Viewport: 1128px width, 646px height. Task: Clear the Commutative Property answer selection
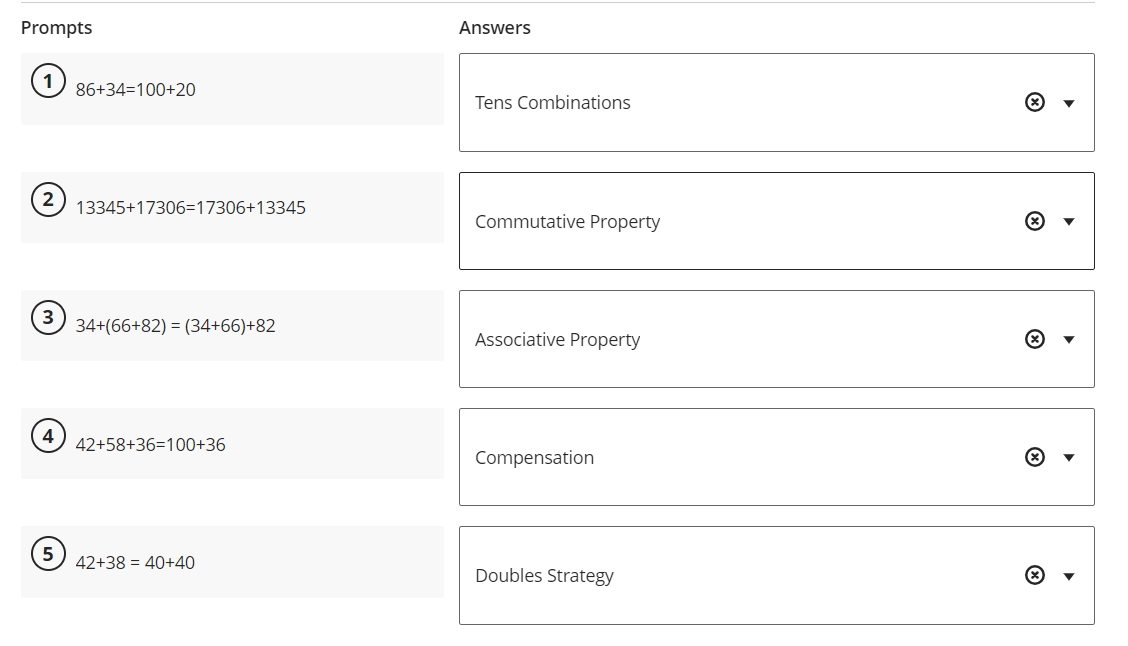(1034, 221)
